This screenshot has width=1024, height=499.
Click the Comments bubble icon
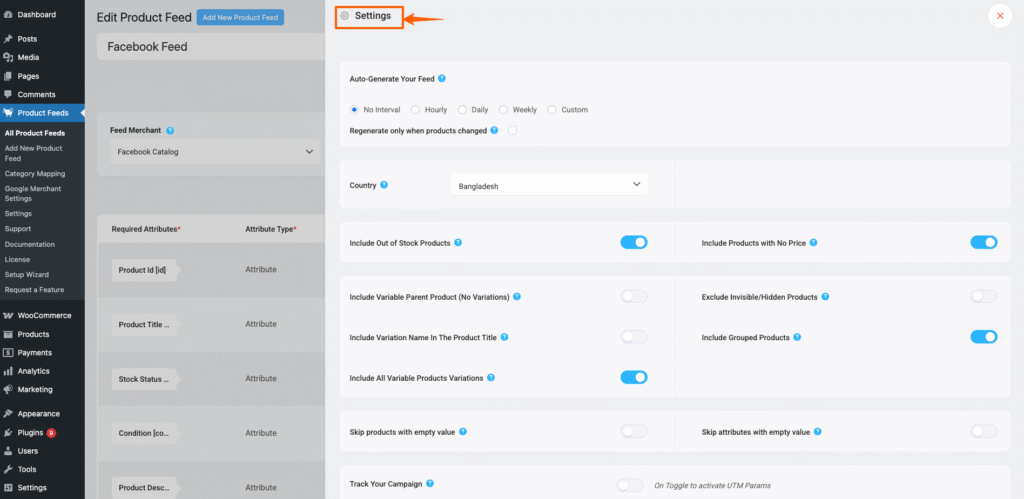pos(8,95)
